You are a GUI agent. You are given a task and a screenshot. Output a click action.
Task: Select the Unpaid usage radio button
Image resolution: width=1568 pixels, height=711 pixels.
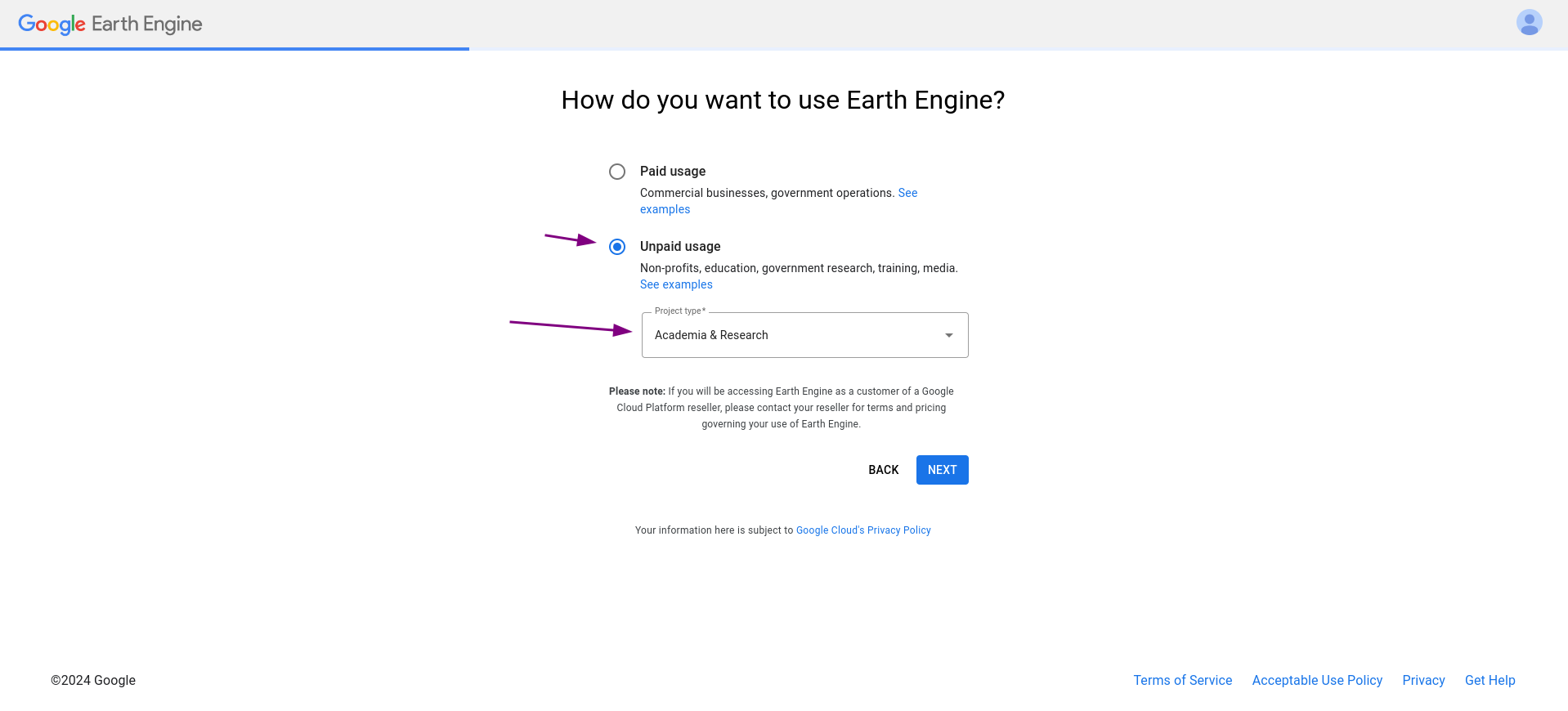617,247
